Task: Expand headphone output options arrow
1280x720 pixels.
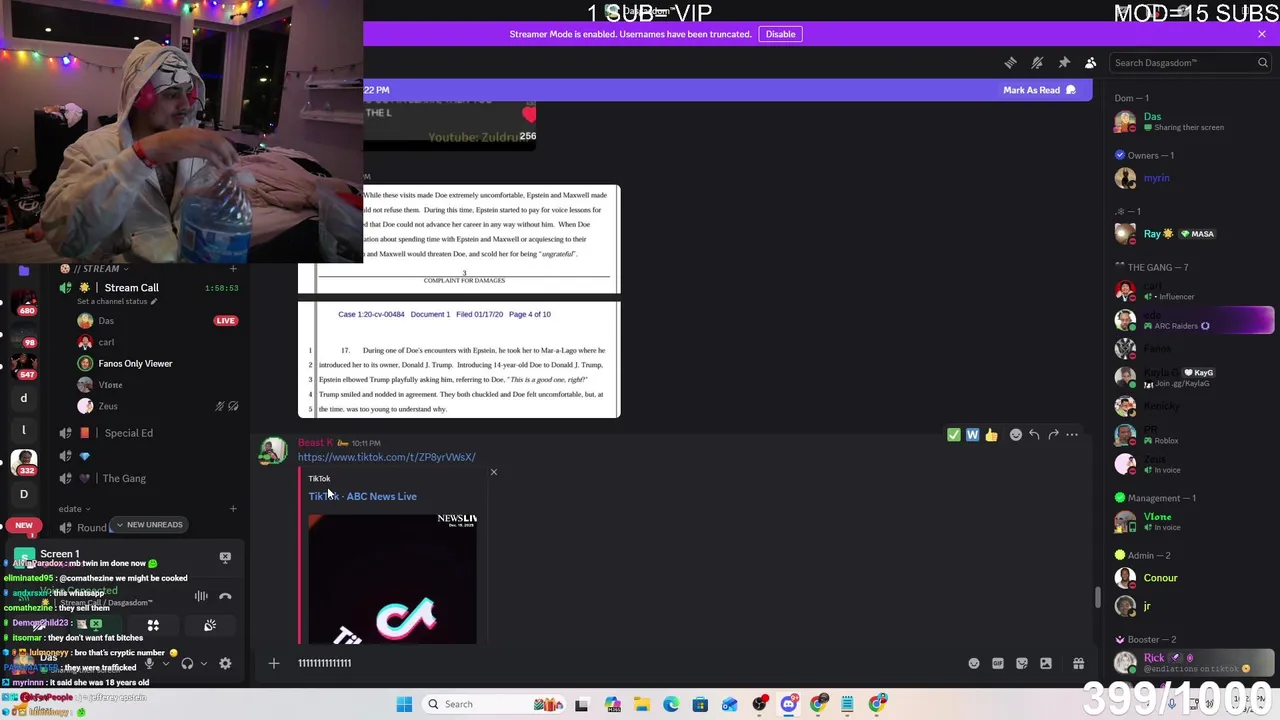Action: click(x=204, y=663)
